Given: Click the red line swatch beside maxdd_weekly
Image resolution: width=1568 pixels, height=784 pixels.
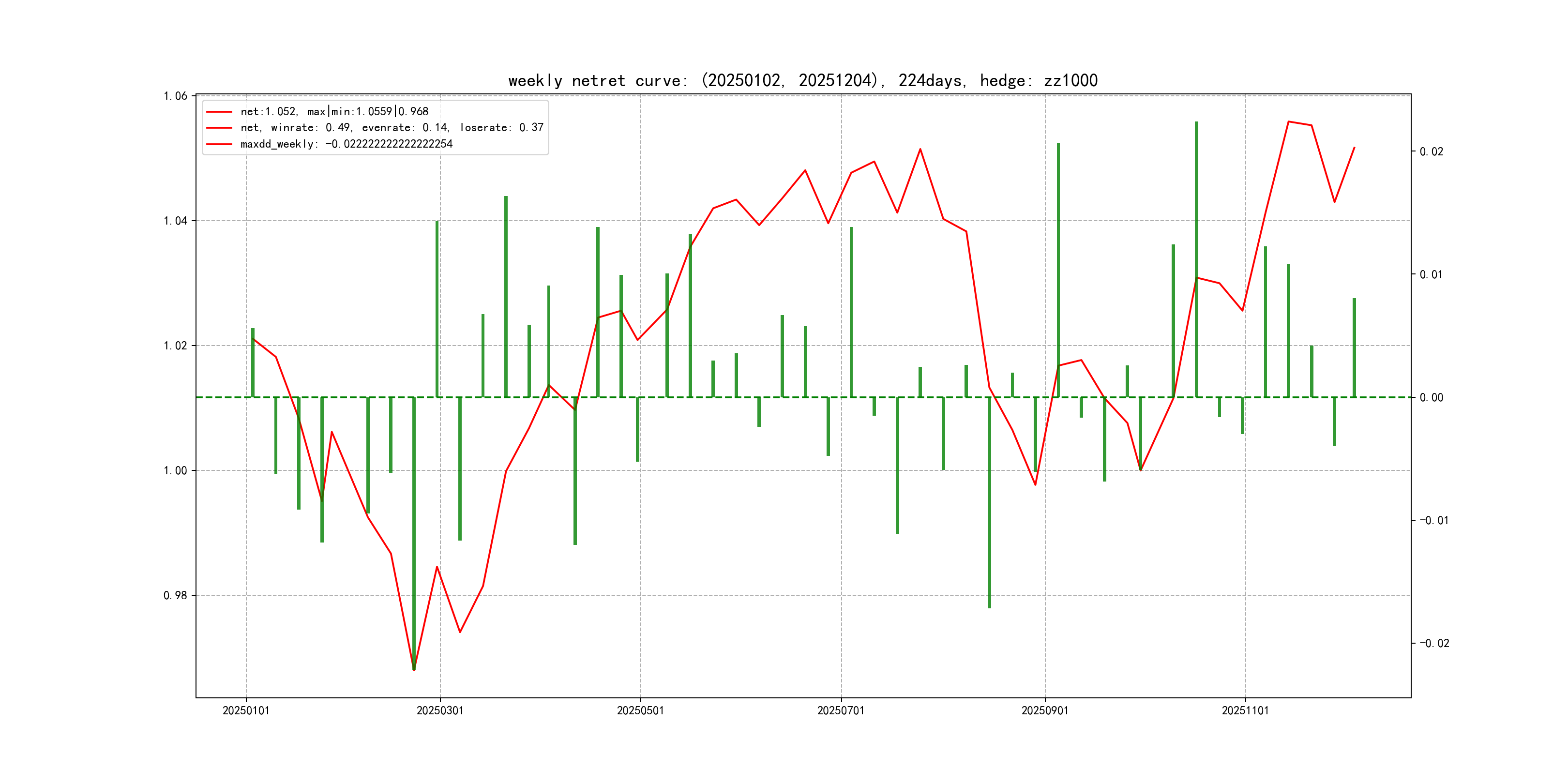Looking at the screenshot, I should [219, 144].
